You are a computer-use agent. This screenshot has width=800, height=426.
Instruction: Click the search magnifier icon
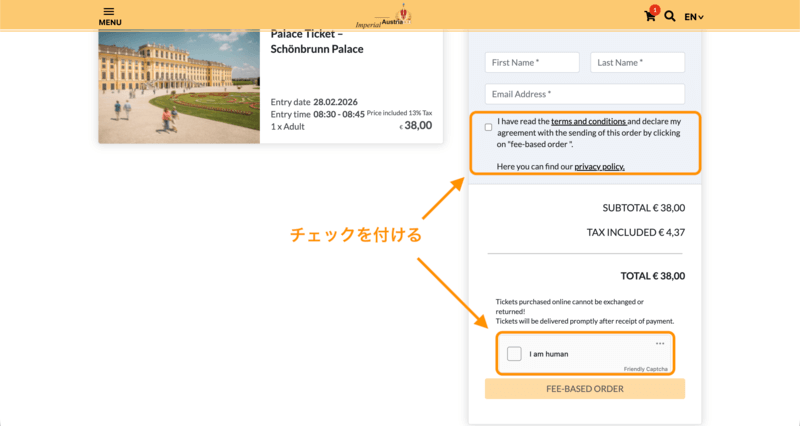click(670, 17)
